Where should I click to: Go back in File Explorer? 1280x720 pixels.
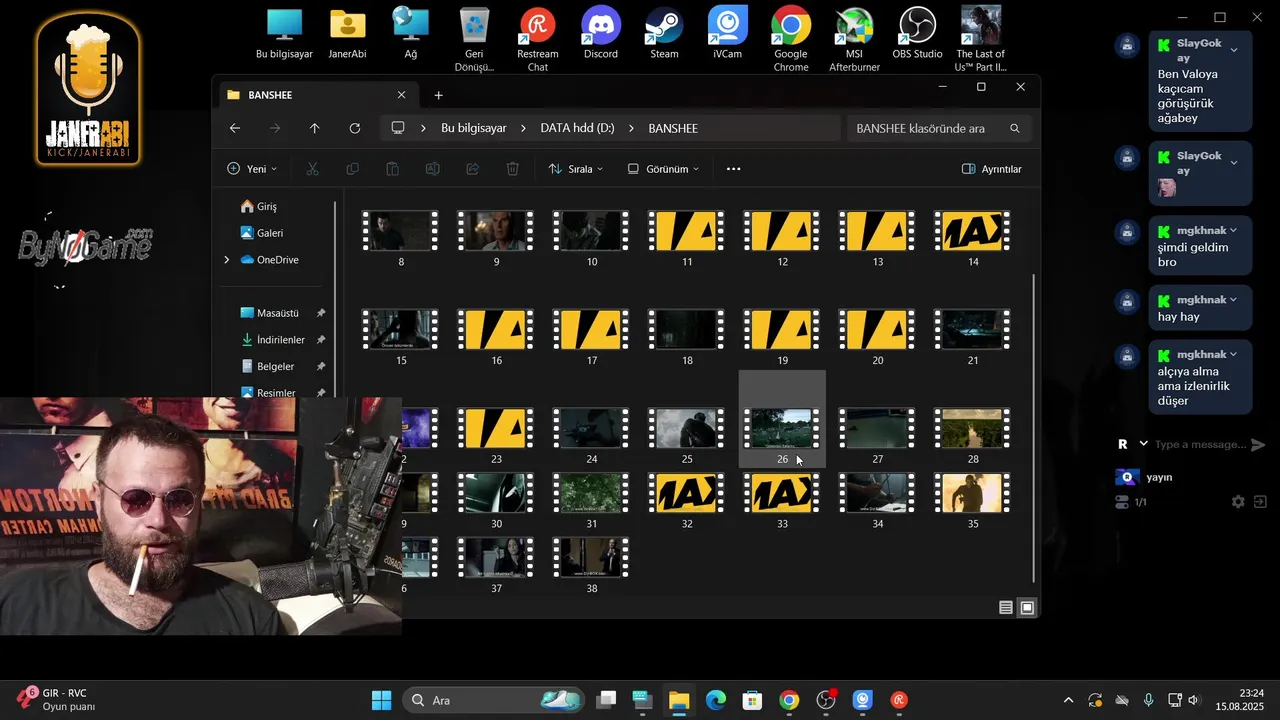pyautogui.click(x=234, y=128)
